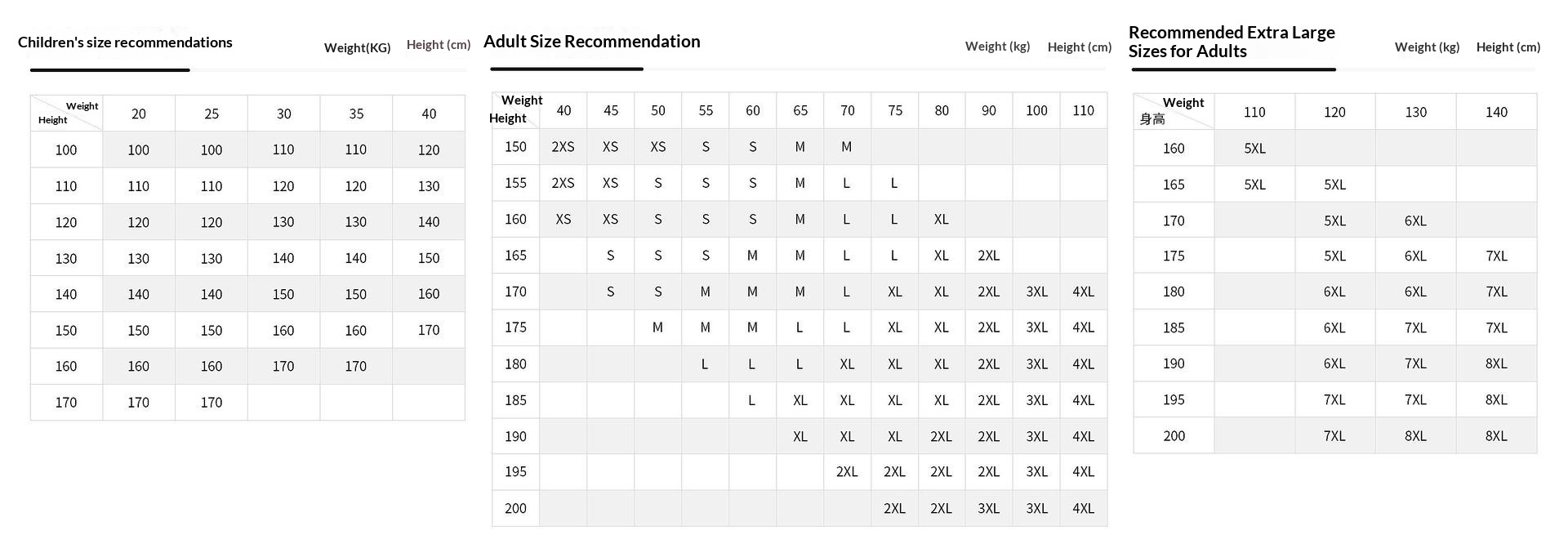Click the weight 90 column header in adult table

click(x=988, y=110)
